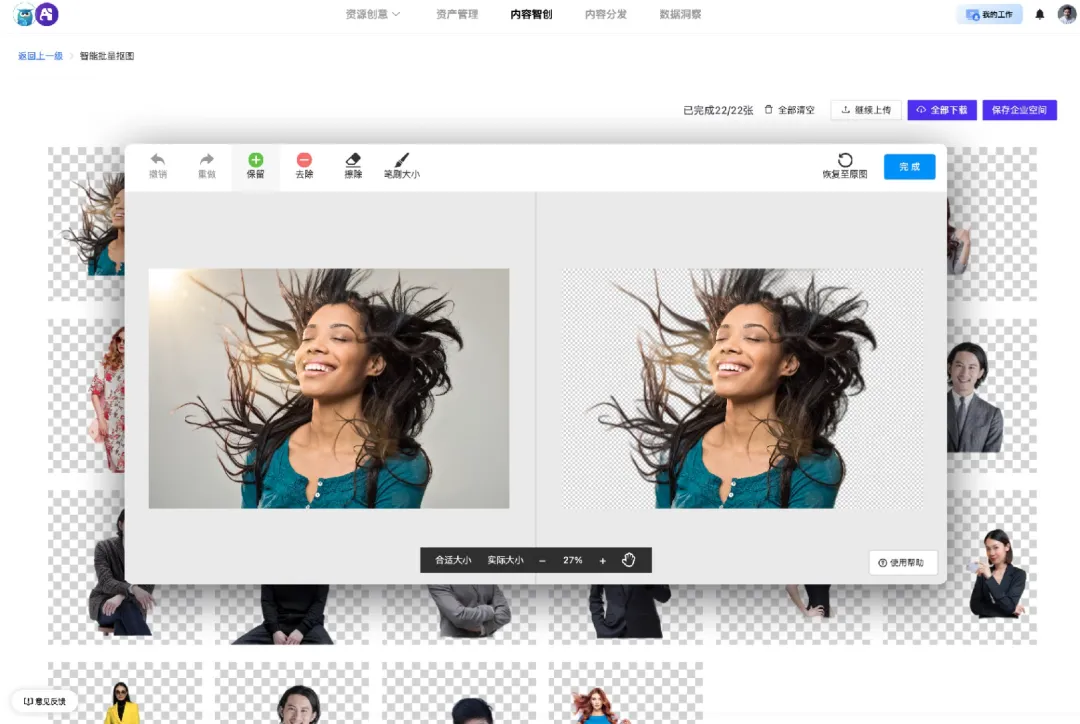Open 意见反馈 feedback button
The height and width of the screenshot is (724, 1080).
45,701
